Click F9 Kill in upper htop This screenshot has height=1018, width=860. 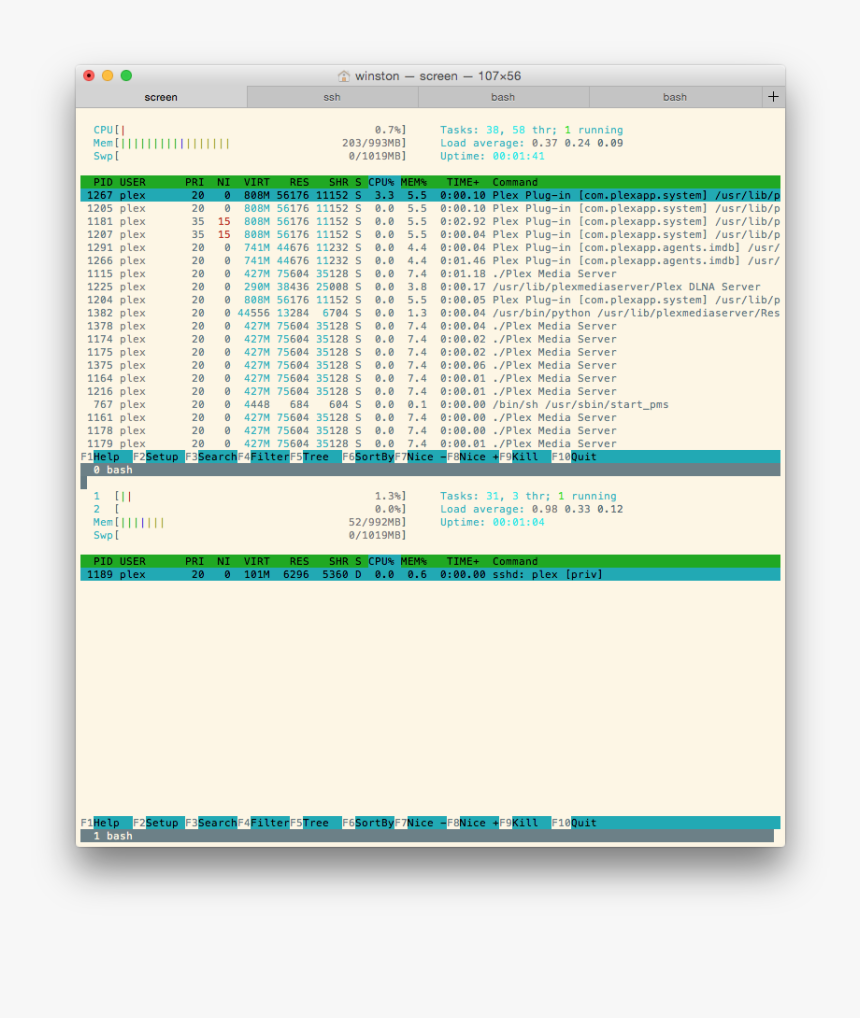click(x=524, y=456)
